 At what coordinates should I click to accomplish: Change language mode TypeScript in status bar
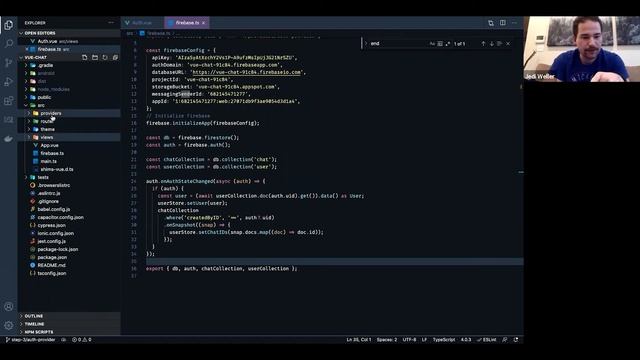(x=443, y=340)
